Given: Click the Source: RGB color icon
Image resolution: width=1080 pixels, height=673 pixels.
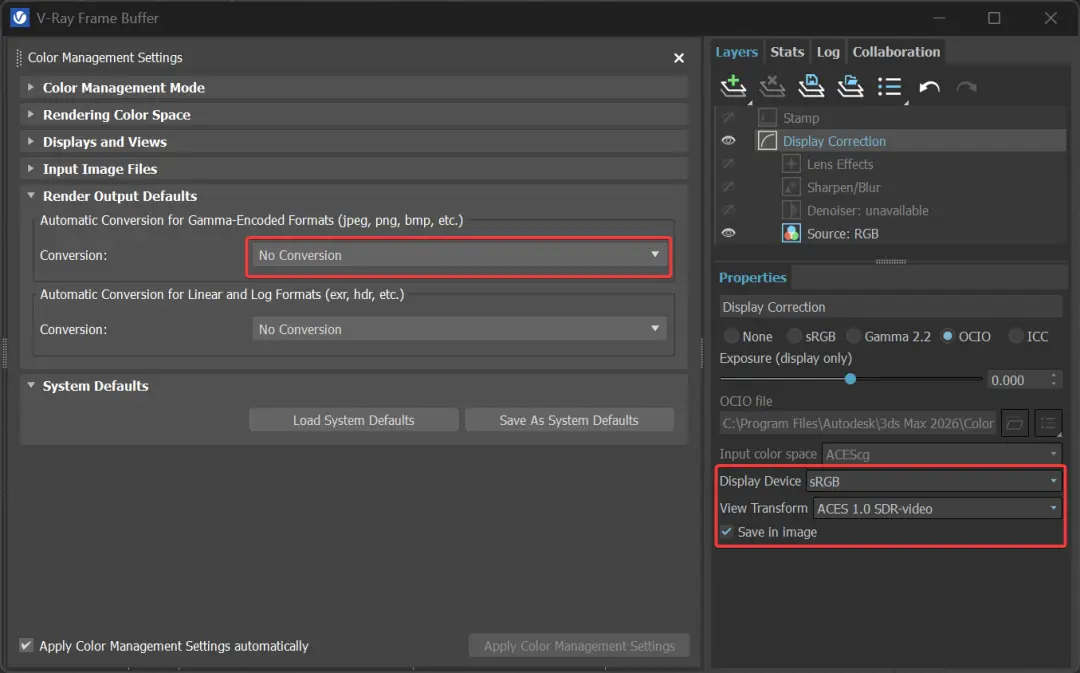Looking at the screenshot, I should click(x=791, y=234).
